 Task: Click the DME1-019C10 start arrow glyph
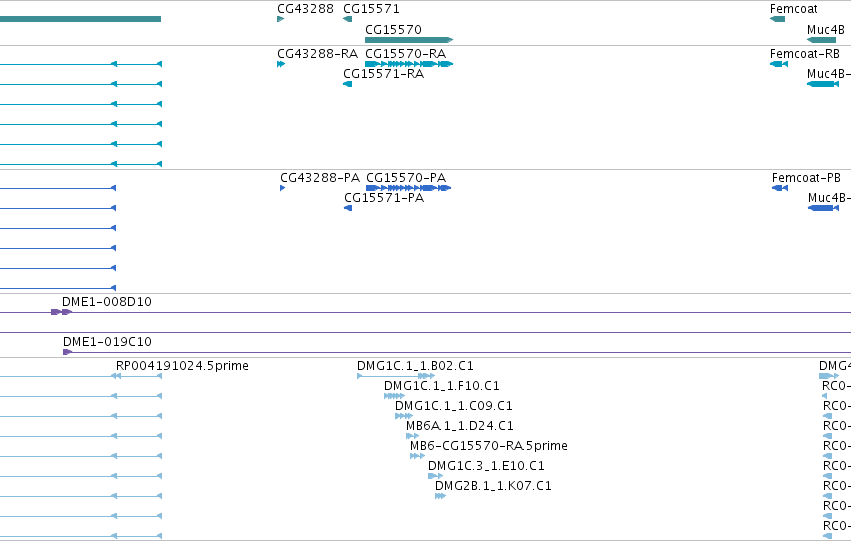pos(67,352)
